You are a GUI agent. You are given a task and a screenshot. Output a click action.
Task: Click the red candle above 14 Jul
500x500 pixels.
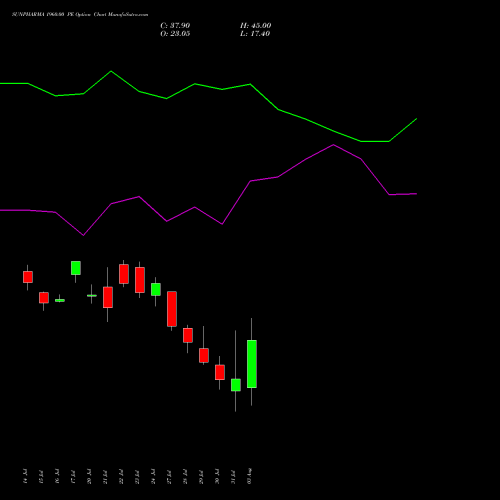pyautogui.click(x=28, y=277)
